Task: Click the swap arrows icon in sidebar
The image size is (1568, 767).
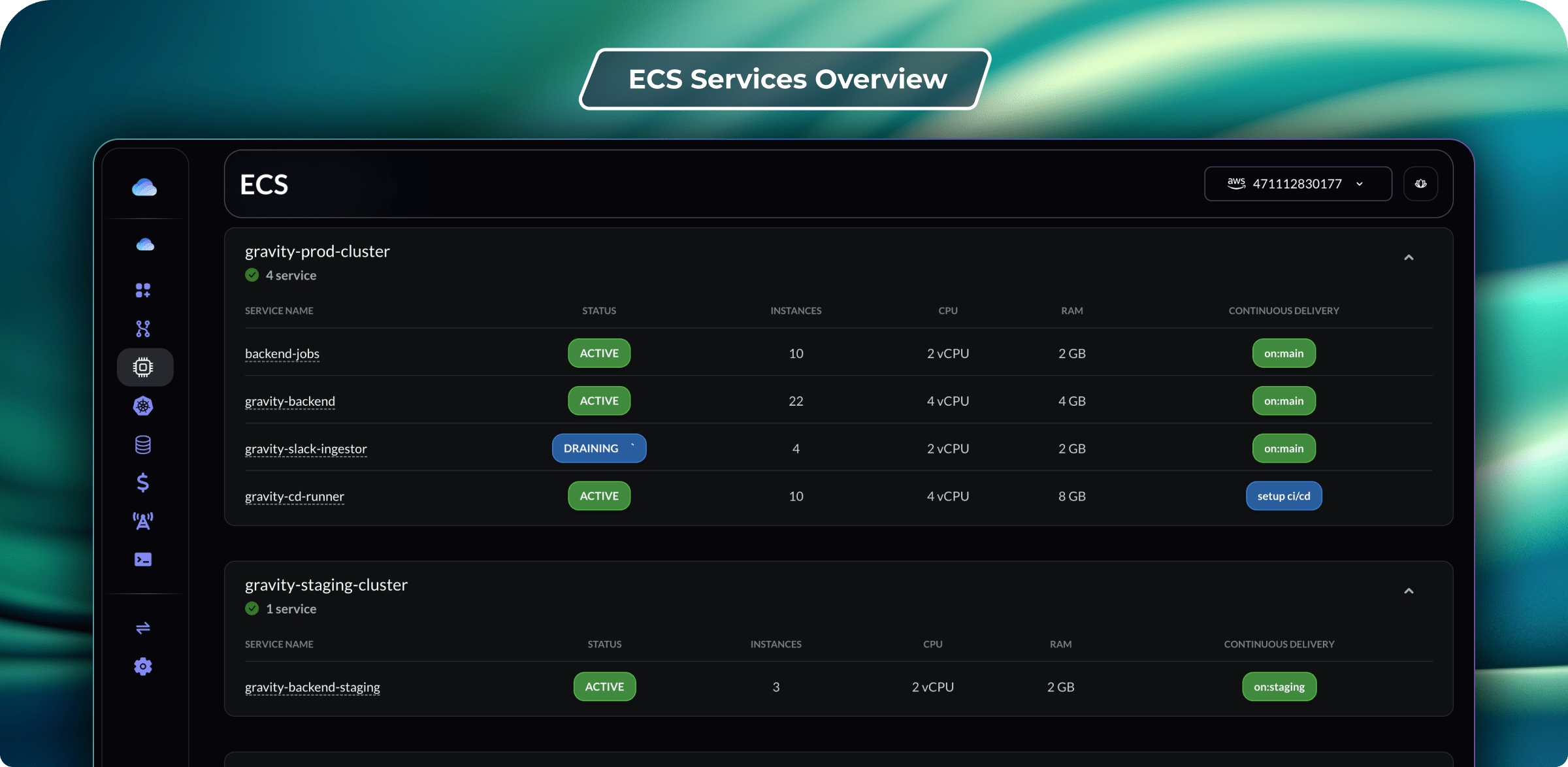Action: click(x=143, y=628)
